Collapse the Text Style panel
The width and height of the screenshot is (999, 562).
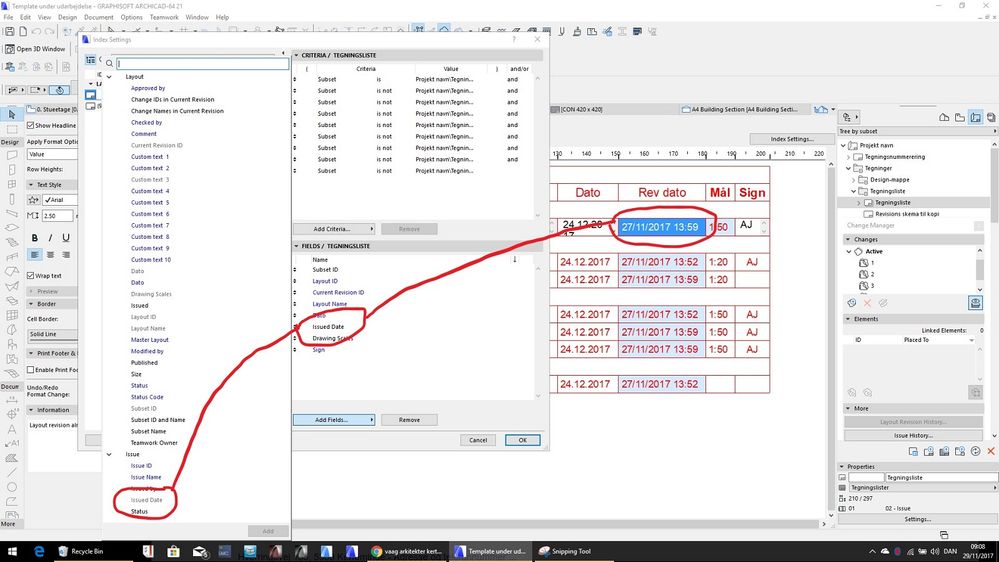point(31,185)
